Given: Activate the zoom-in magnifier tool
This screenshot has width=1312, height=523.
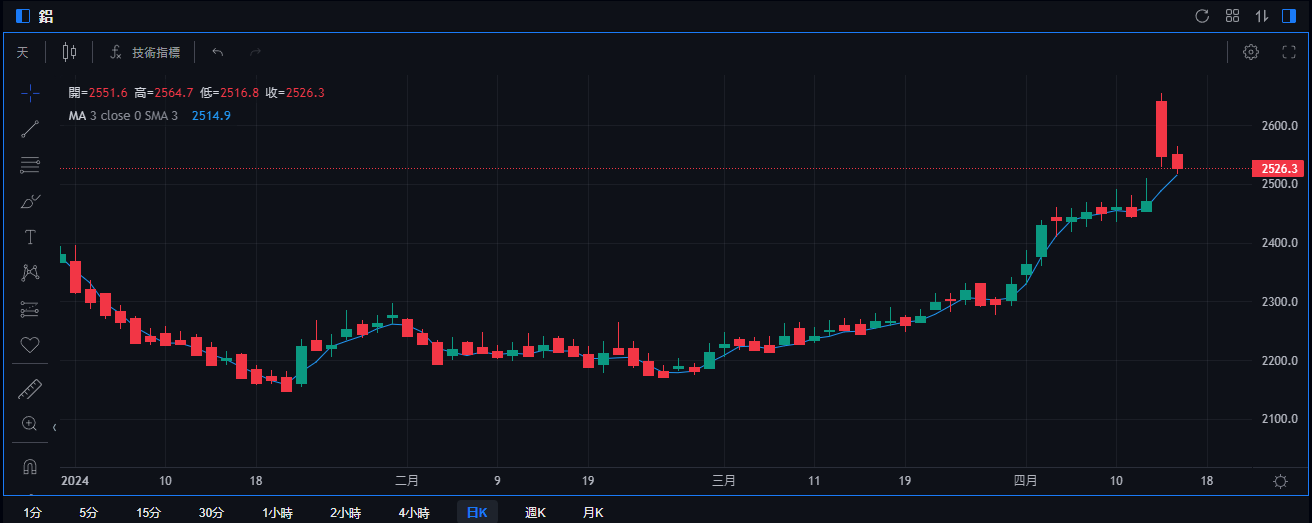Looking at the screenshot, I should pyautogui.click(x=30, y=424).
